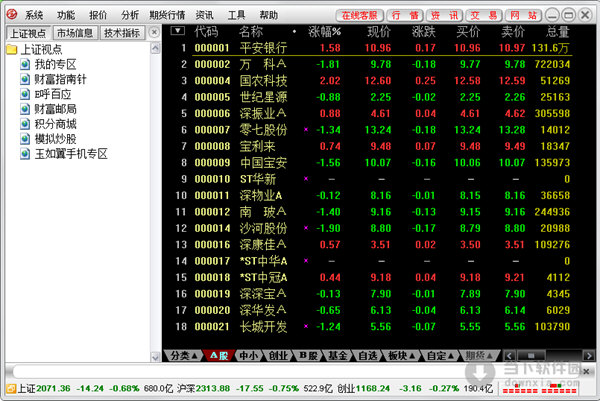
Task: Switch to the 基金 tab
Action: click(338, 356)
